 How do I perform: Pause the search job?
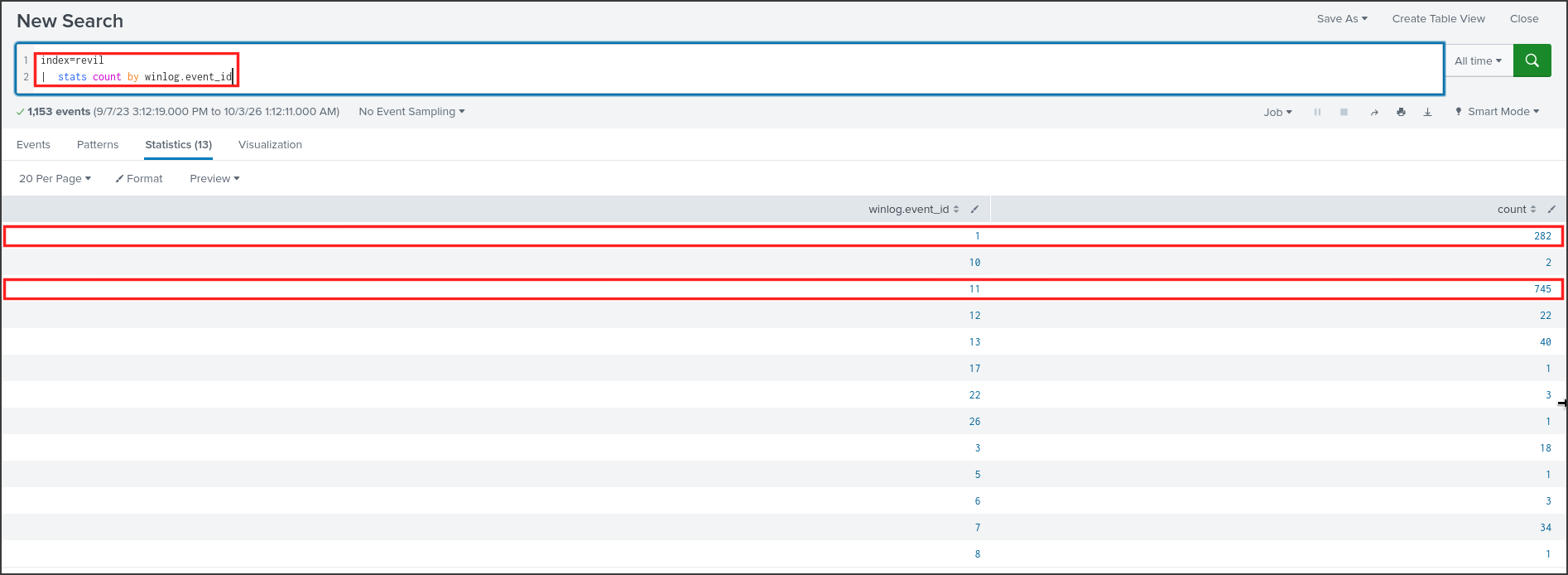coord(1317,112)
